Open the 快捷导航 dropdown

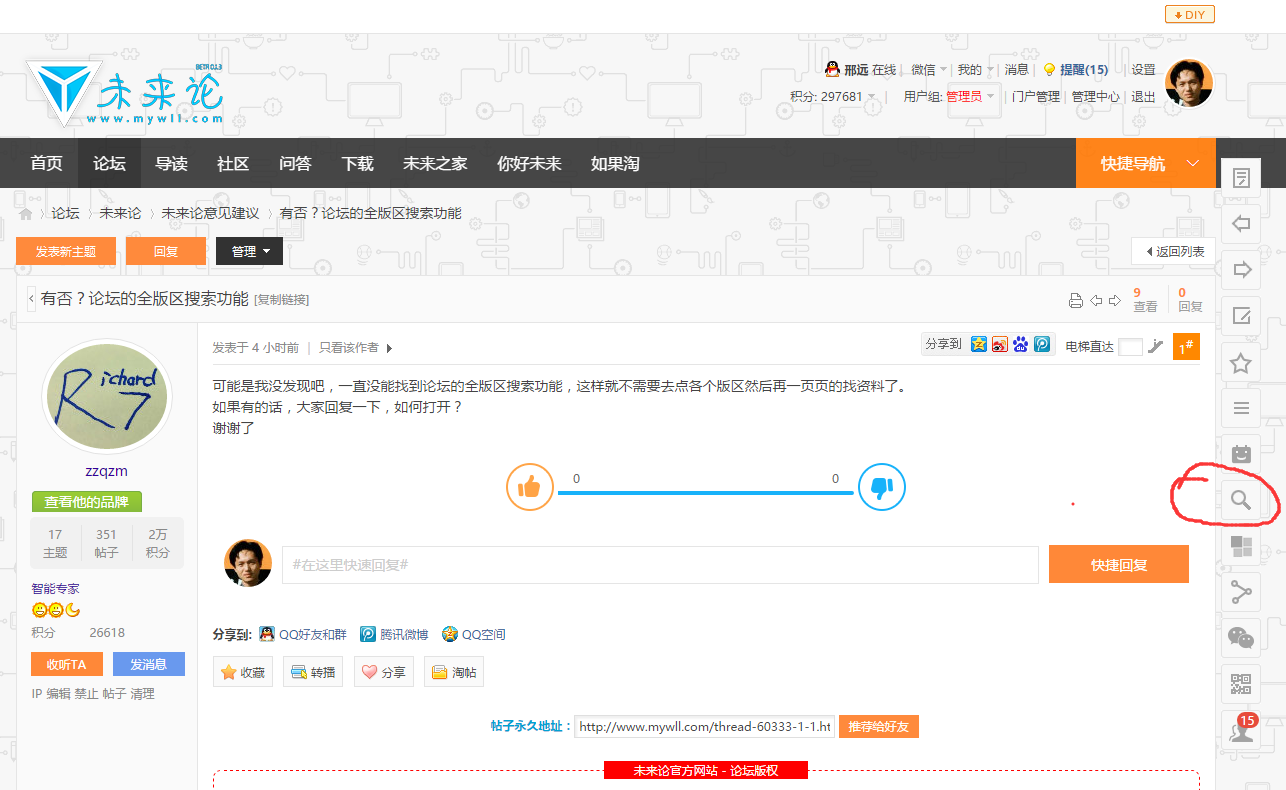[1145, 163]
